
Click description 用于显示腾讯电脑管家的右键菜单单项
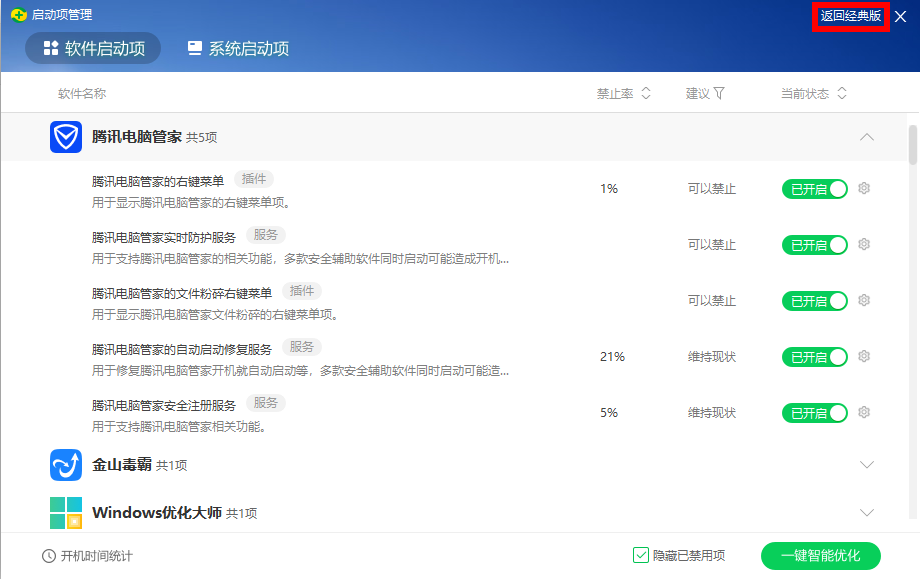click(x=191, y=203)
